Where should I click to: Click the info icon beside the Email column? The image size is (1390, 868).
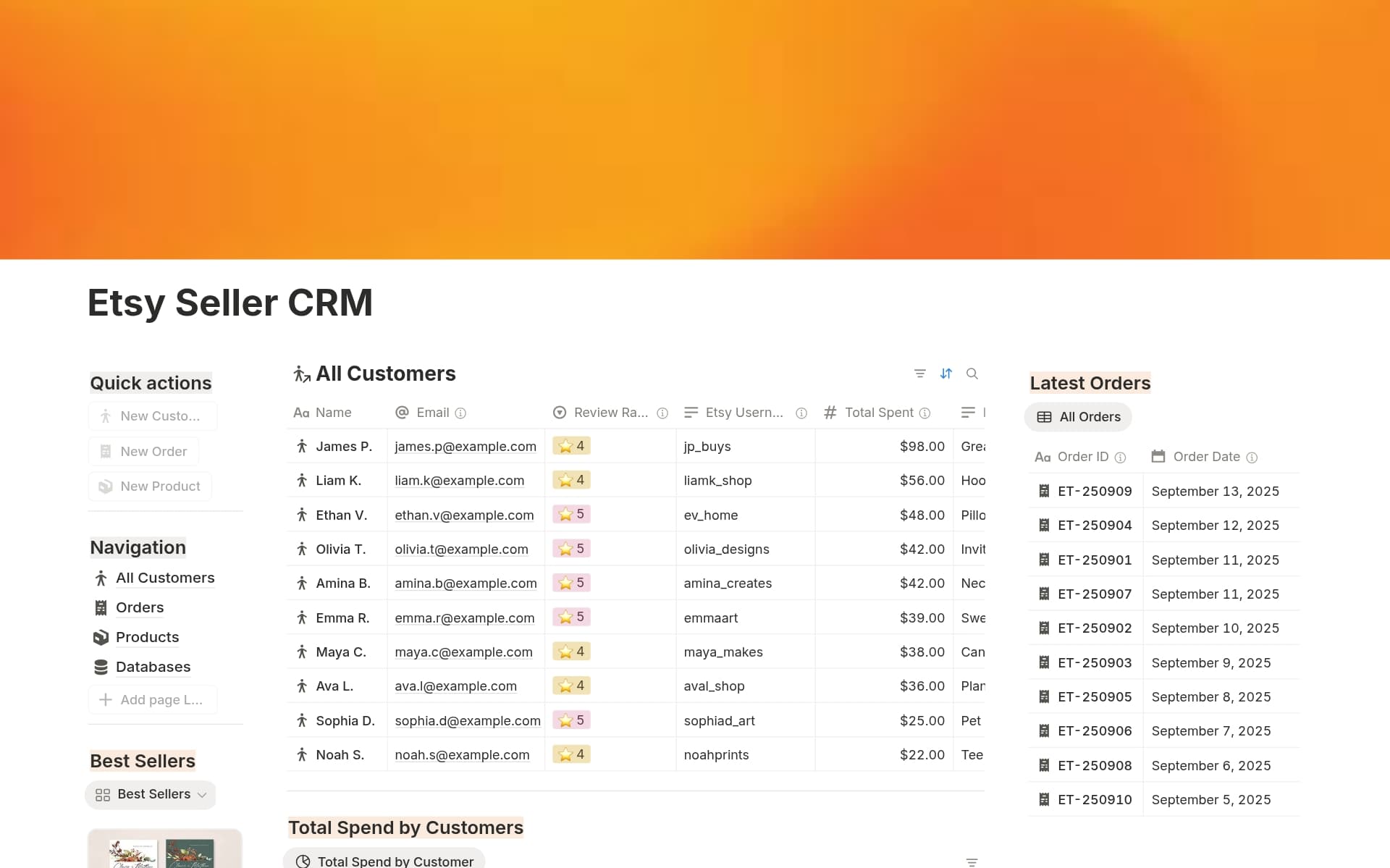pyautogui.click(x=461, y=413)
